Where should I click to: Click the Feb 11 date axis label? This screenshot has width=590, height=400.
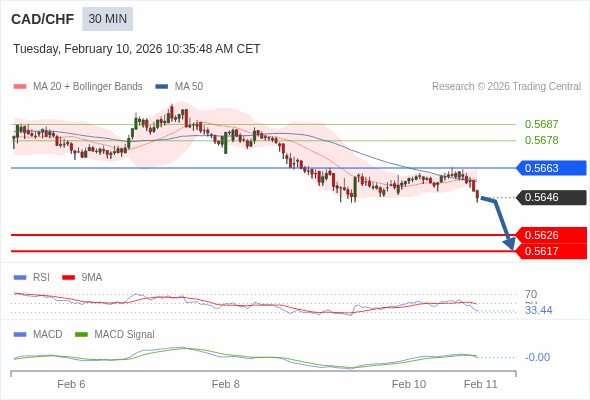481,384
